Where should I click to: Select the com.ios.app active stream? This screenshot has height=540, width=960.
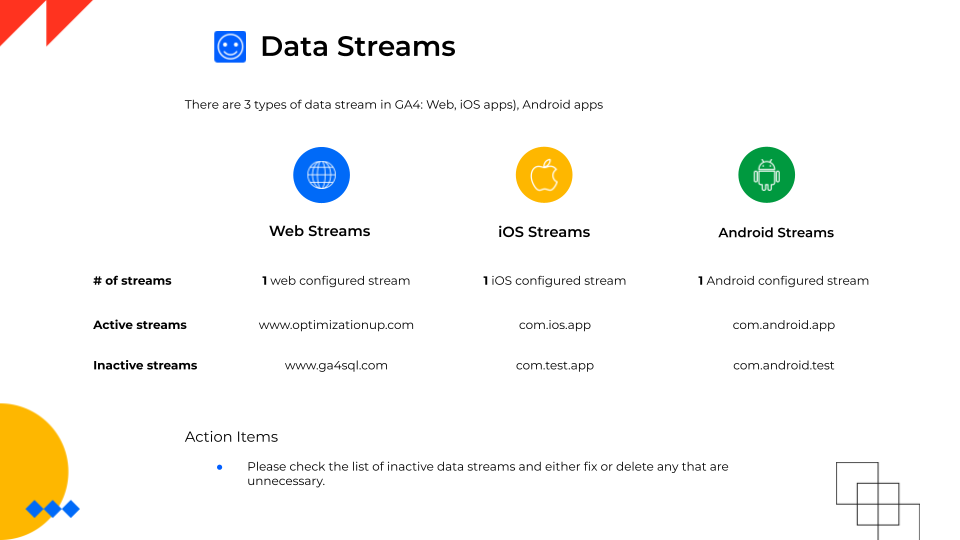pyautogui.click(x=555, y=325)
